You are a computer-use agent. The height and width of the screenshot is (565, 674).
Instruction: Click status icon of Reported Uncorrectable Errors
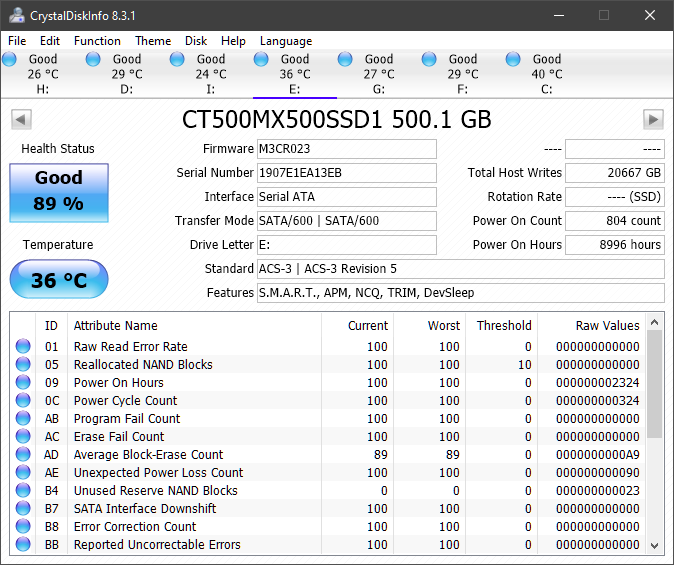tap(23, 544)
